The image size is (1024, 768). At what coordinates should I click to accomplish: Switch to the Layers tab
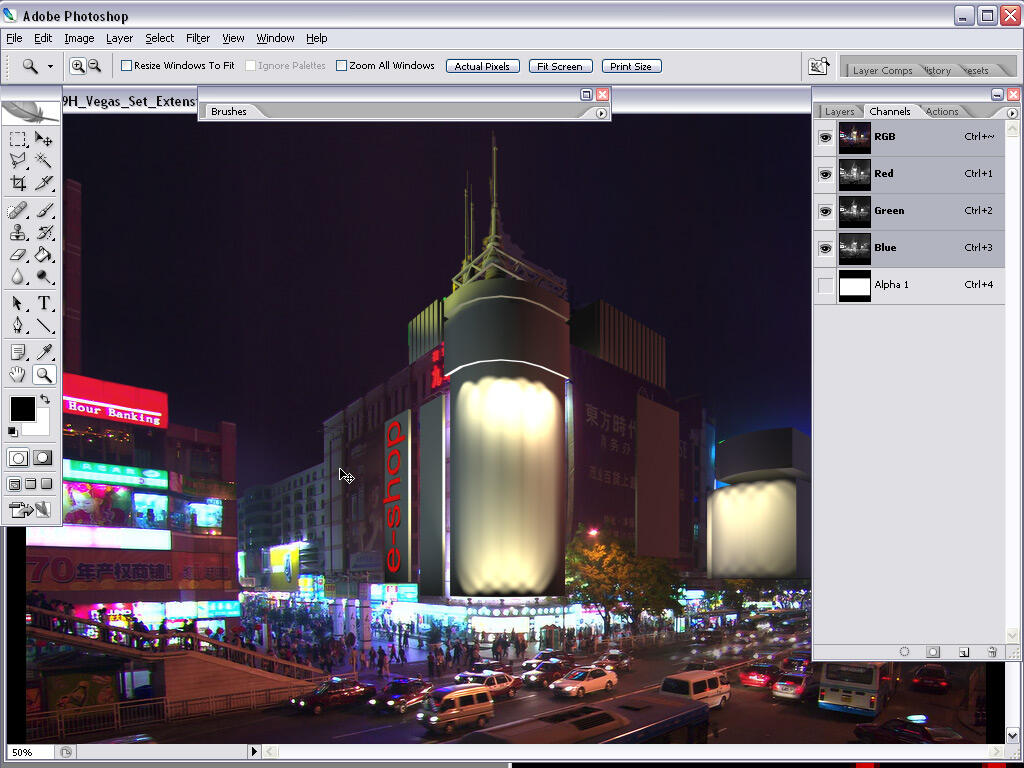pyautogui.click(x=839, y=112)
